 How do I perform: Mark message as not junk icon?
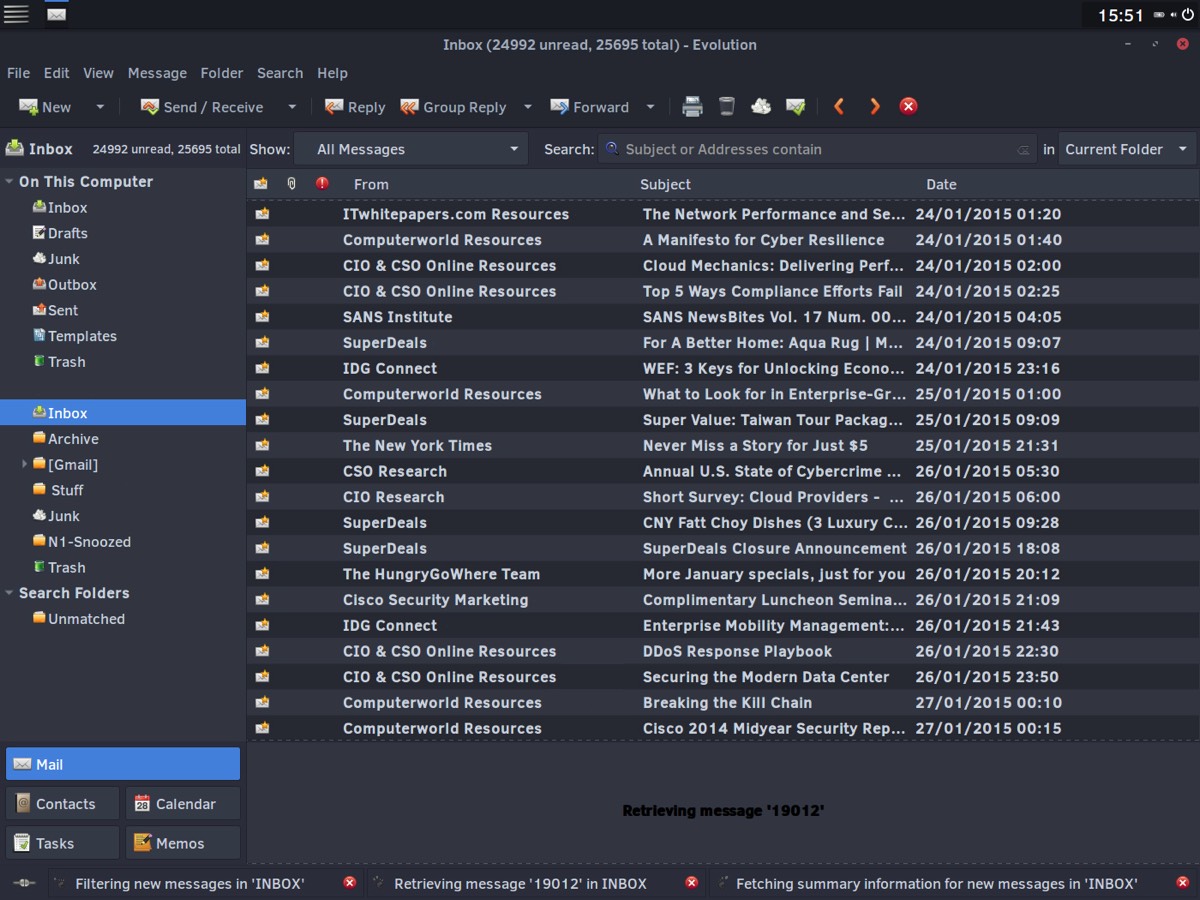click(x=796, y=106)
